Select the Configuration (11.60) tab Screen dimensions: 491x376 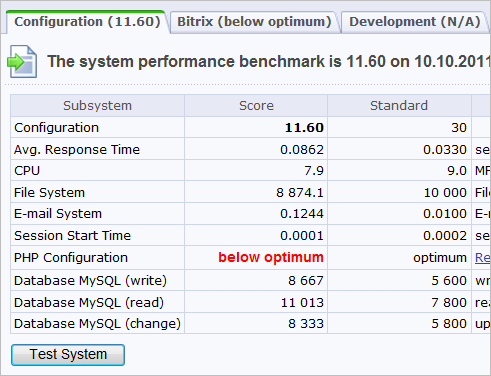pyautogui.click(x=87, y=22)
